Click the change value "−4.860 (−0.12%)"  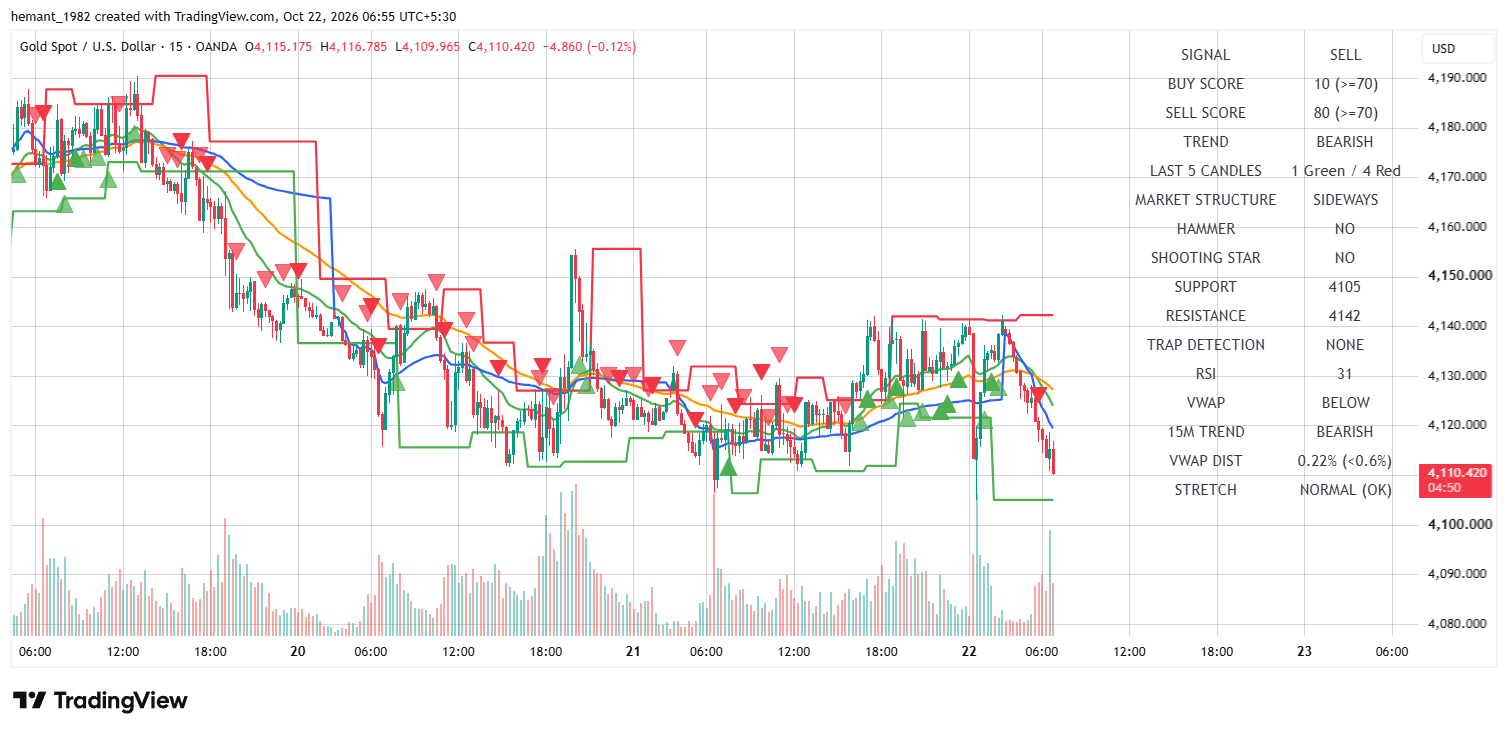589,46
